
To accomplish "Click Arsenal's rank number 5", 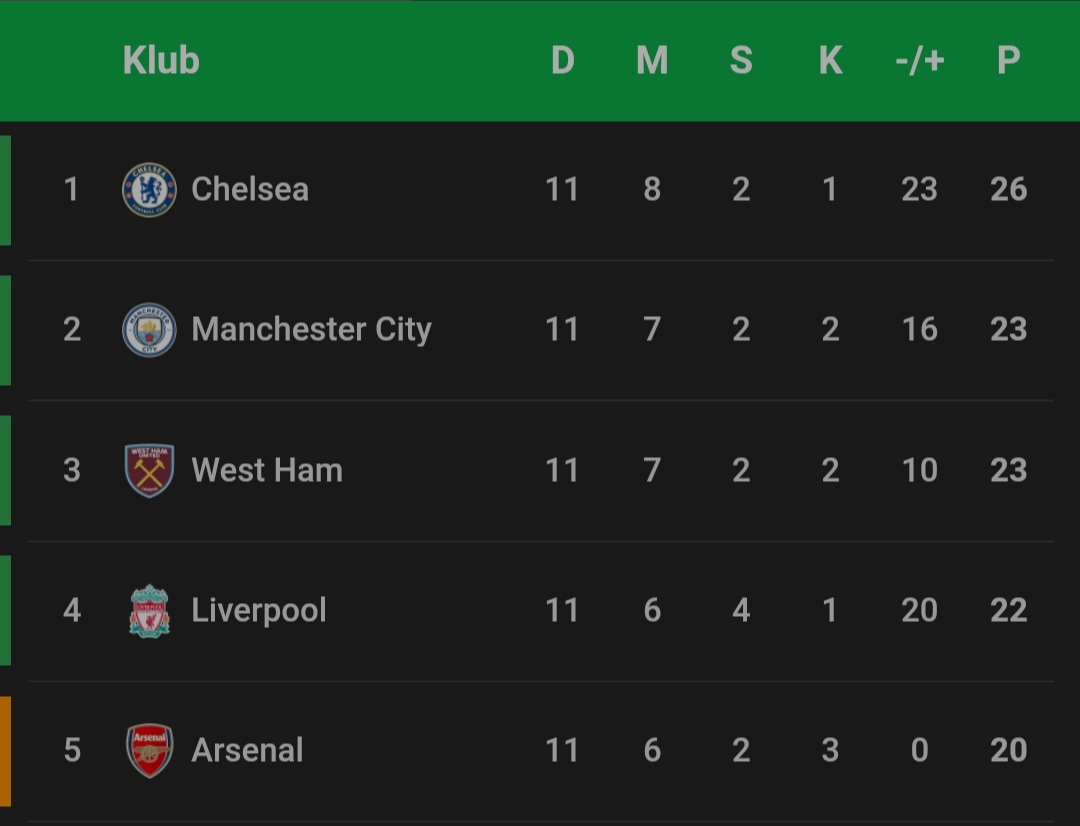I will (x=72, y=751).
